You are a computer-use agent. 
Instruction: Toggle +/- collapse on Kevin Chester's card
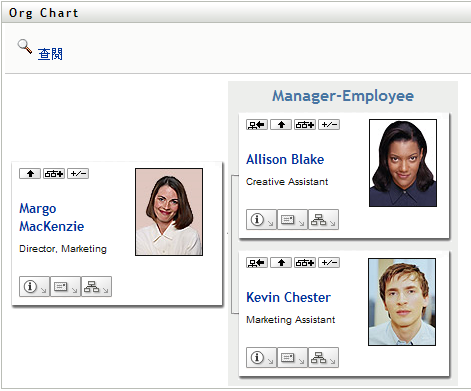click(x=329, y=263)
